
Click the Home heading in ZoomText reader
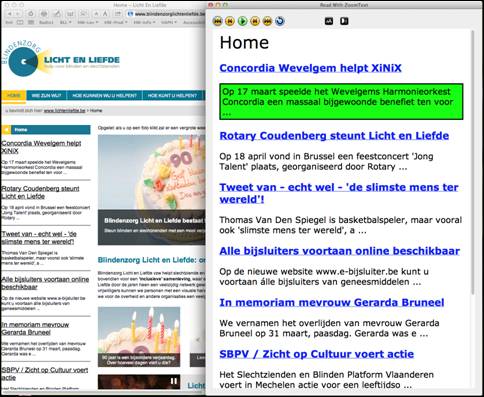point(244,43)
